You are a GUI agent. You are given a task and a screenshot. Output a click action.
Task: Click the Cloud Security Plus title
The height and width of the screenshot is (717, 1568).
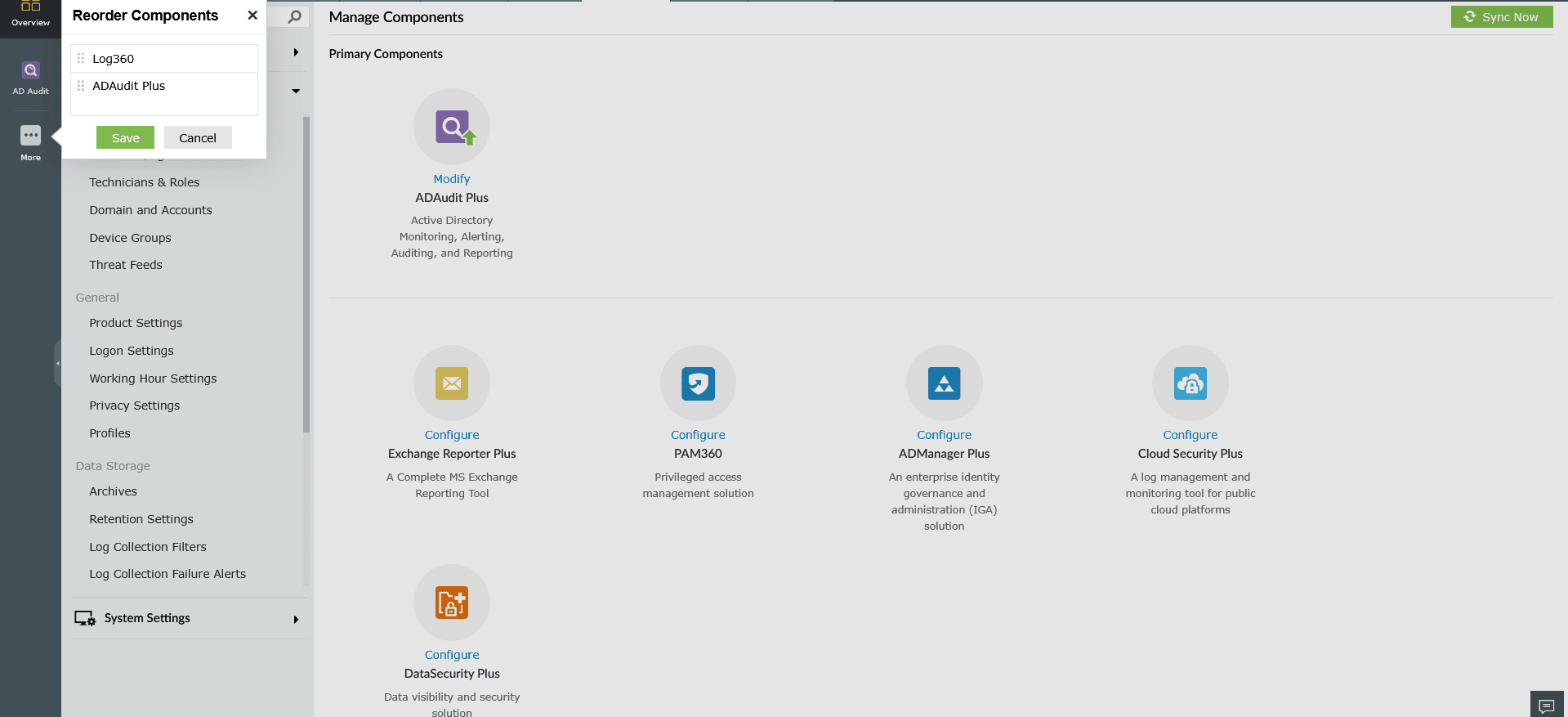(1190, 454)
